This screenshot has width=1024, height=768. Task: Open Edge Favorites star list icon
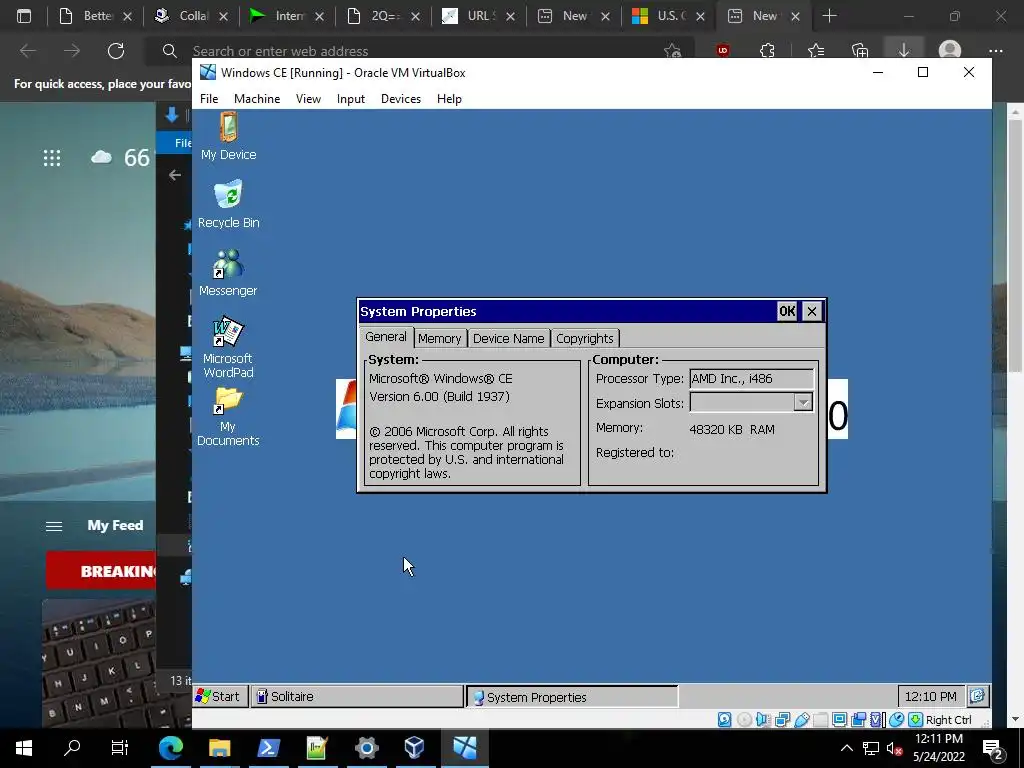tap(816, 51)
